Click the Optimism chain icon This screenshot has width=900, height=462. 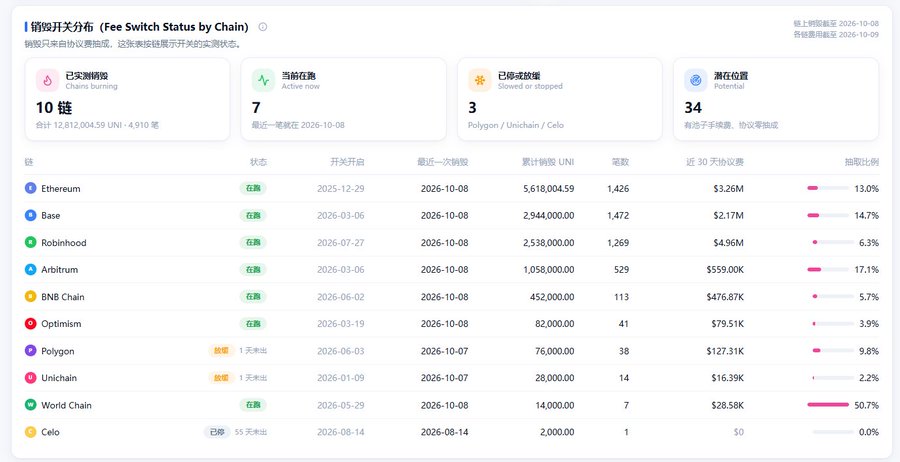pos(30,324)
